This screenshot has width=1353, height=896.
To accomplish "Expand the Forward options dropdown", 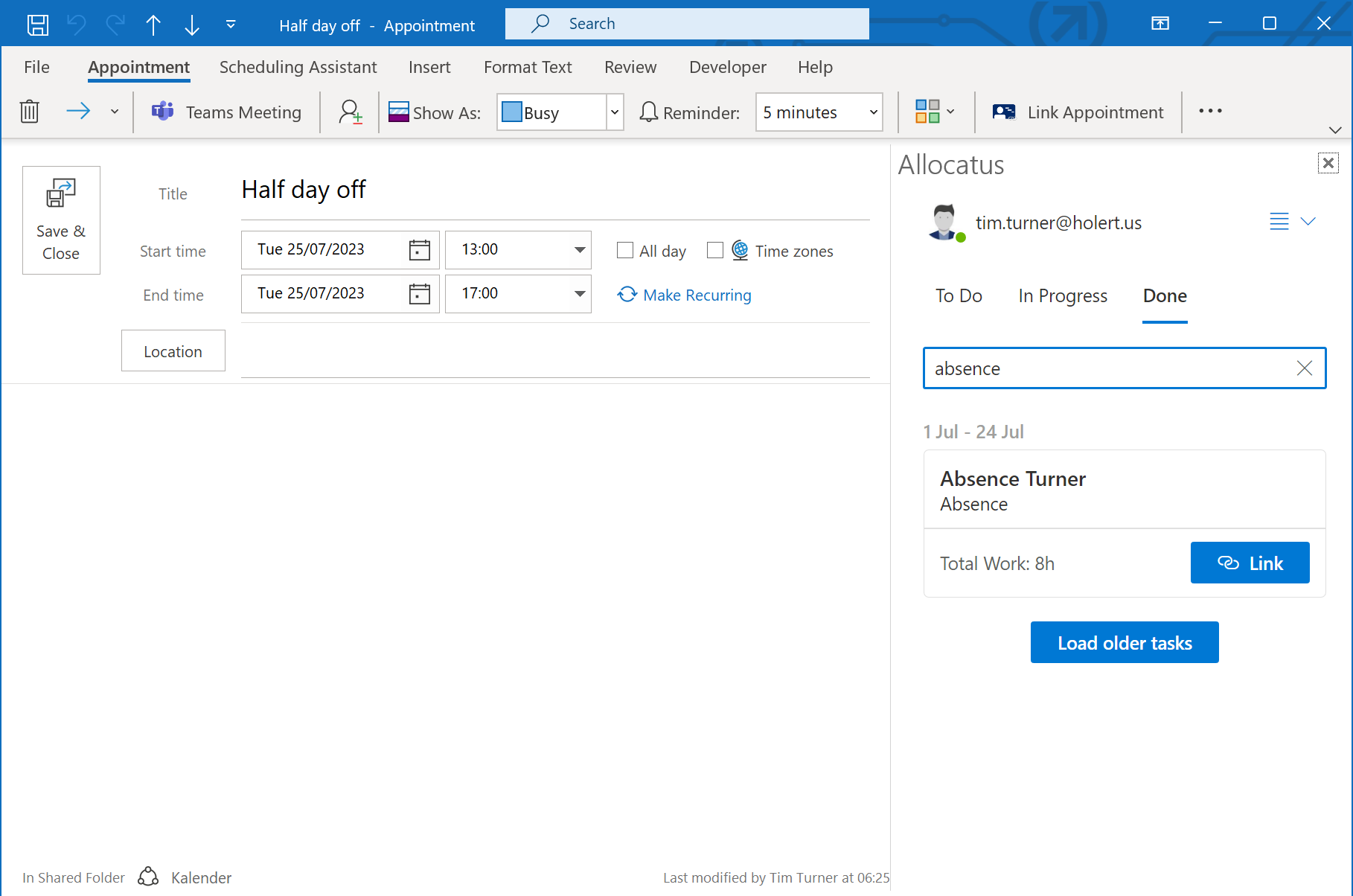I will coord(115,112).
